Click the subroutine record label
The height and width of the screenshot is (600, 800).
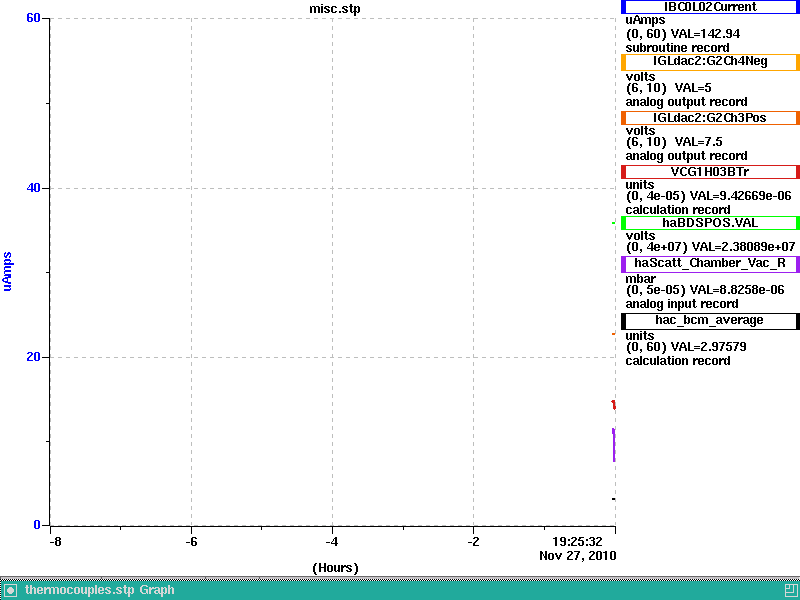(x=678, y=48)
